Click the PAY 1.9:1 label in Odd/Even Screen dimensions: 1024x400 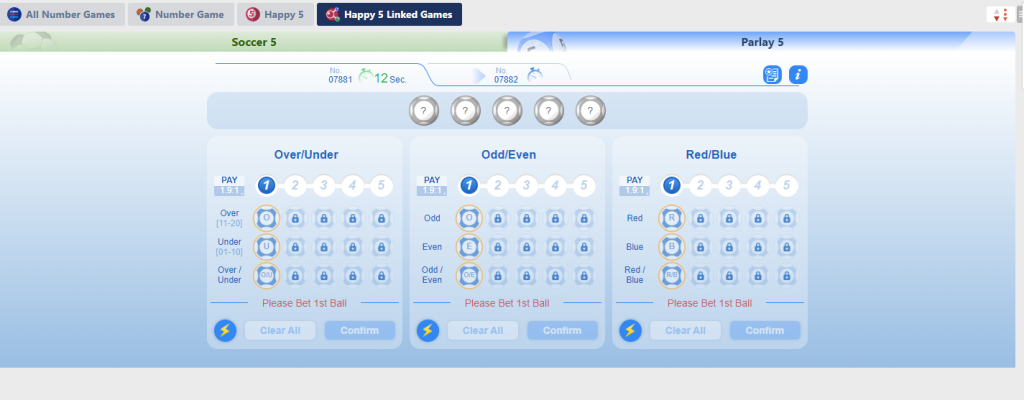[432, 186]
